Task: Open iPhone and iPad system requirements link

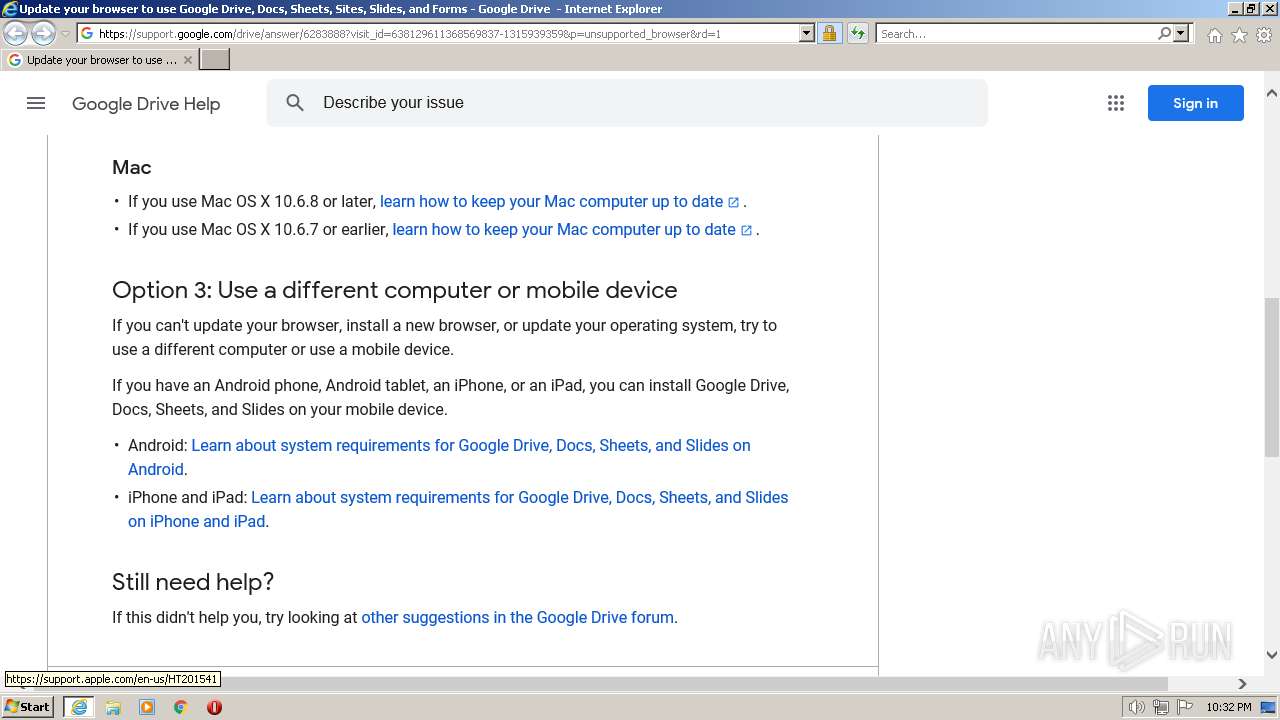Action: (x=458, y=509)
